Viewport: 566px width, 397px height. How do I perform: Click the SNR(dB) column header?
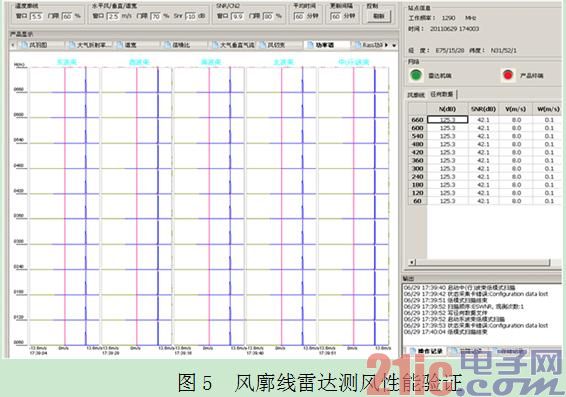coord(483,109)
